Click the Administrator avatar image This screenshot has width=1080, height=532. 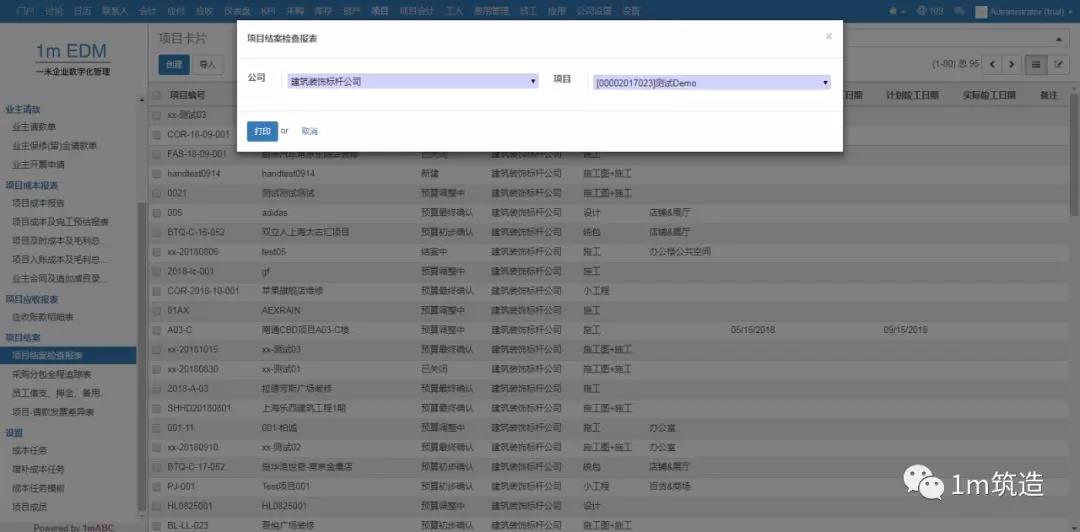[980, 11]
